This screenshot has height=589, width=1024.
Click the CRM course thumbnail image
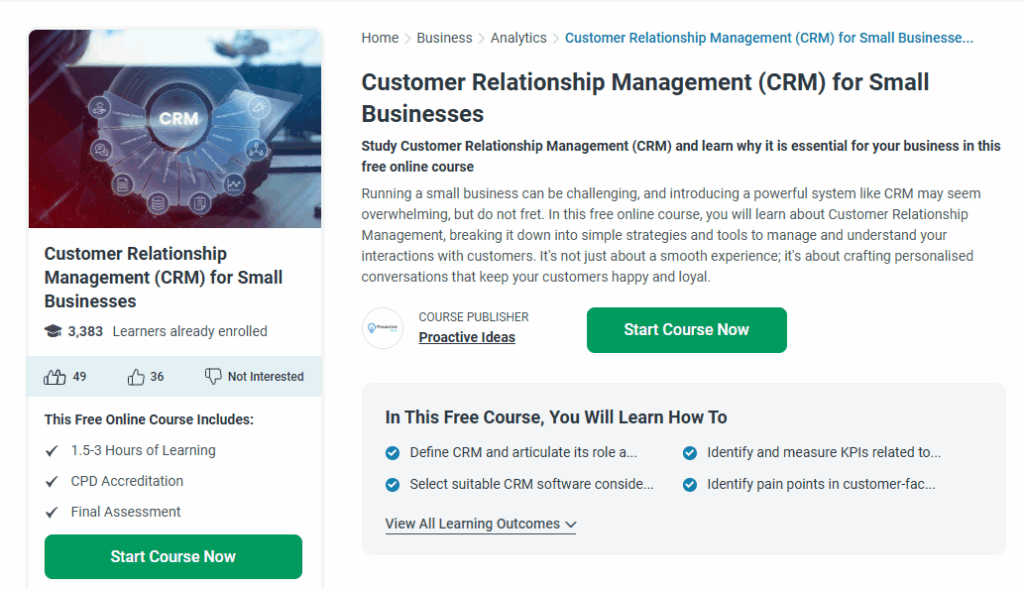coord(176,128)
